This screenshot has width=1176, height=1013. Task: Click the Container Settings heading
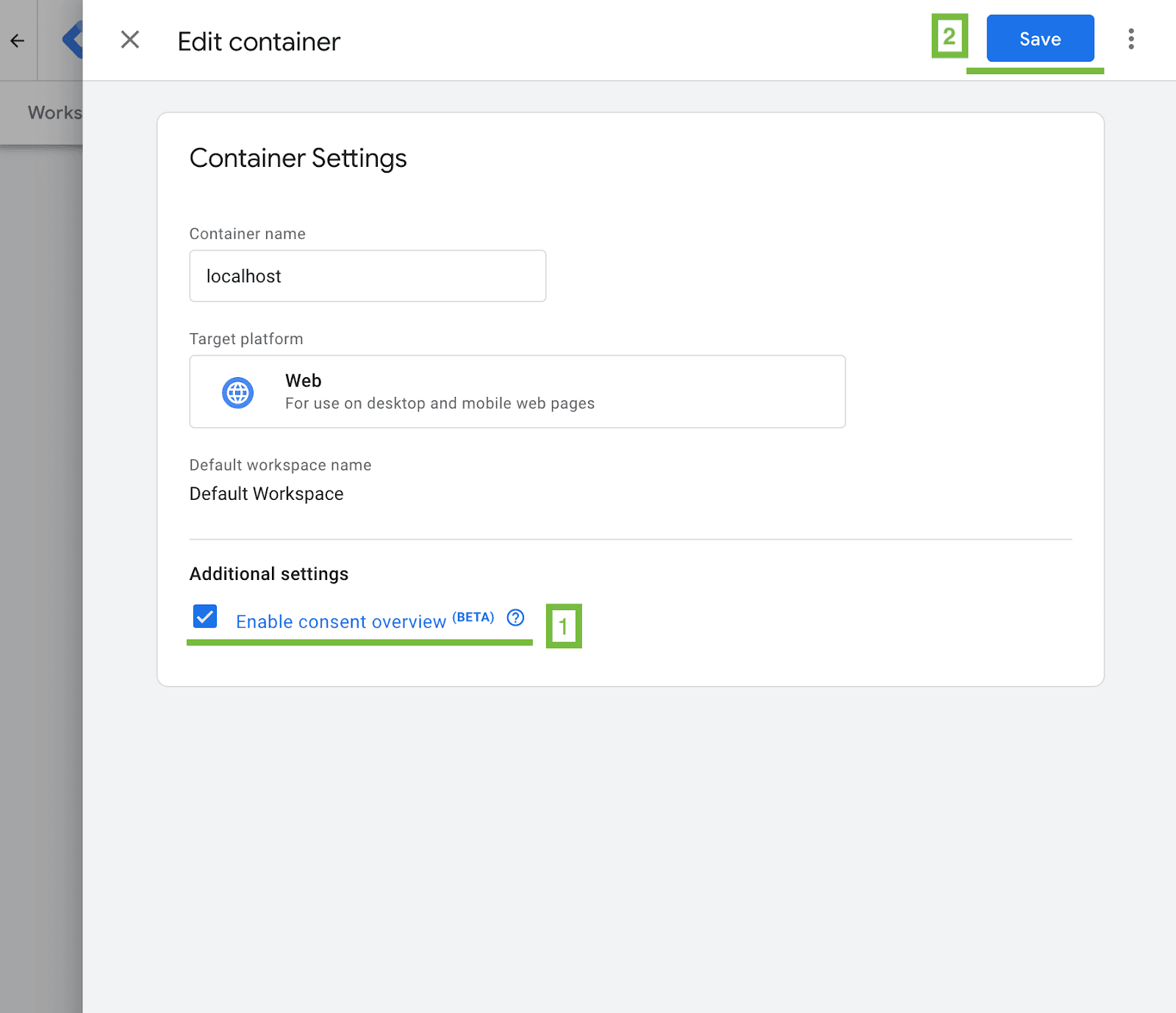pos(298,157)
